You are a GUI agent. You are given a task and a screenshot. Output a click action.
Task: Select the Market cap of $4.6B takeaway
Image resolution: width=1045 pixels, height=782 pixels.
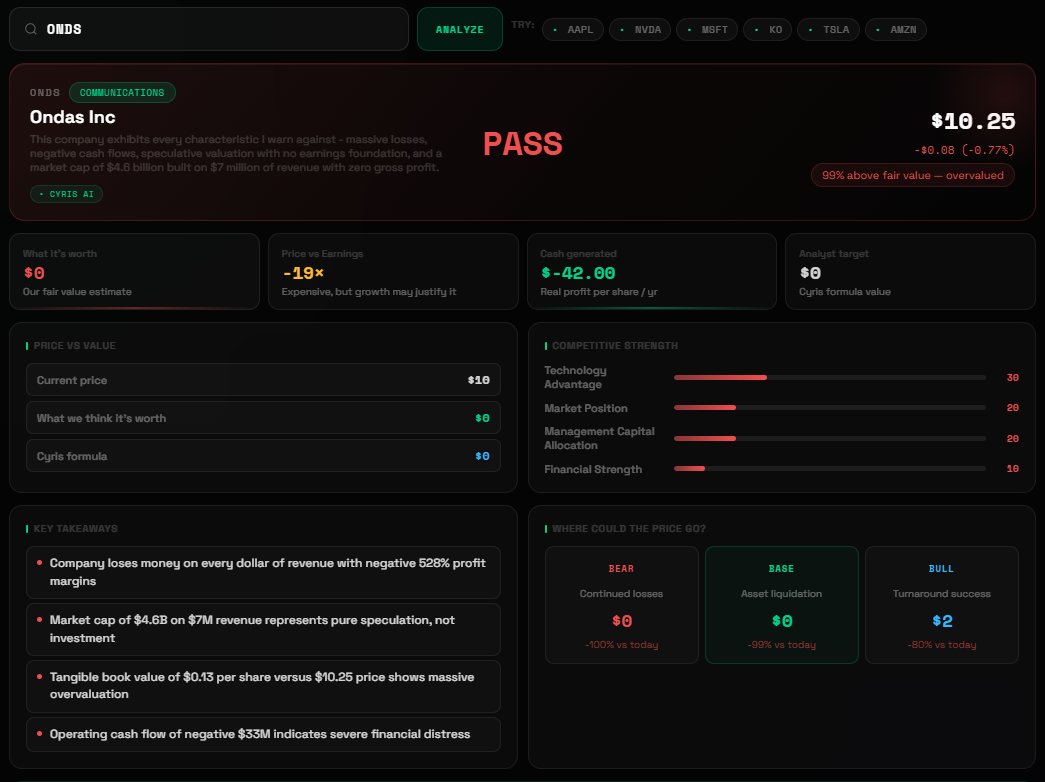point(263,629)
